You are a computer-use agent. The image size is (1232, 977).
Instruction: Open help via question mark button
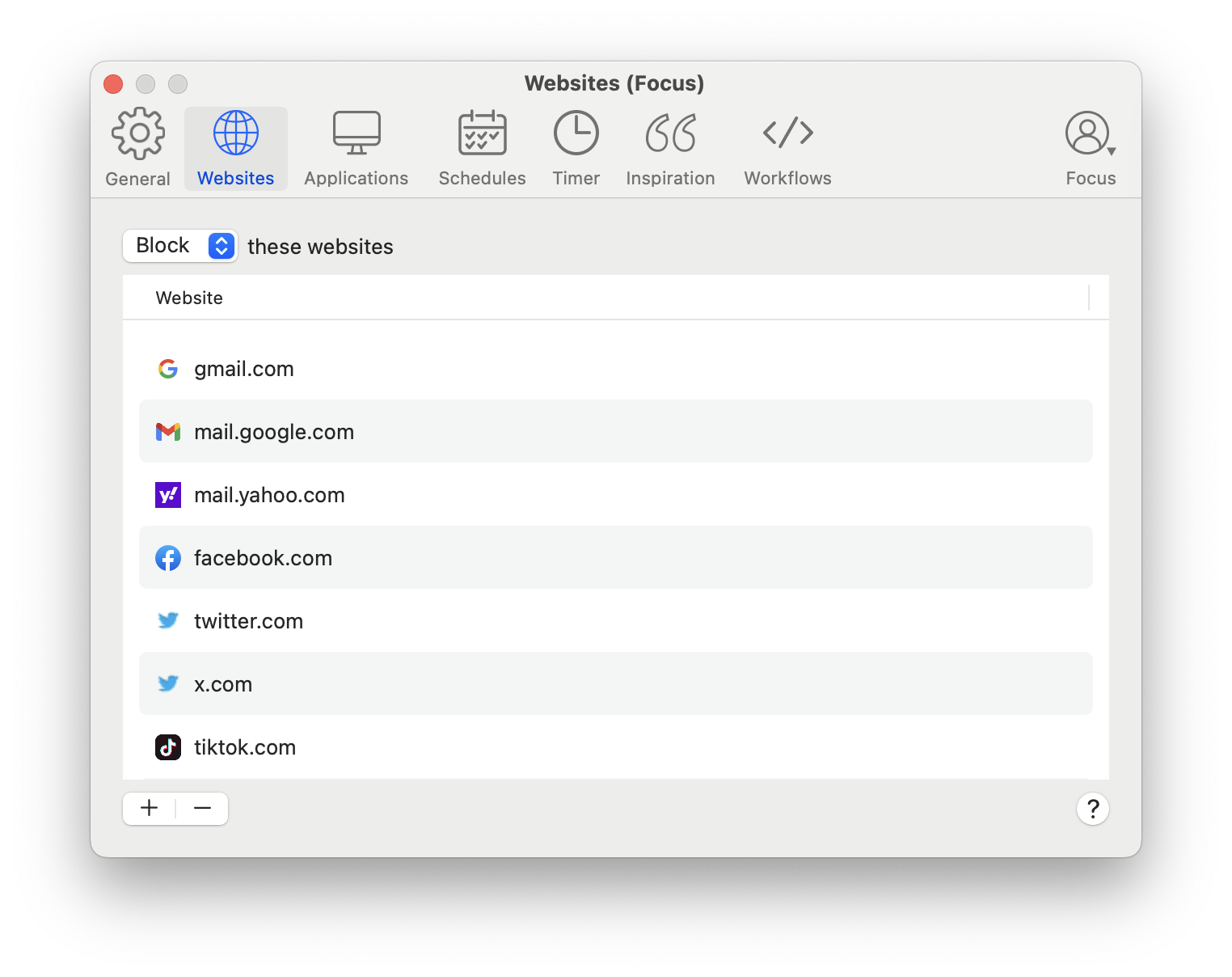coord(1092,808)
